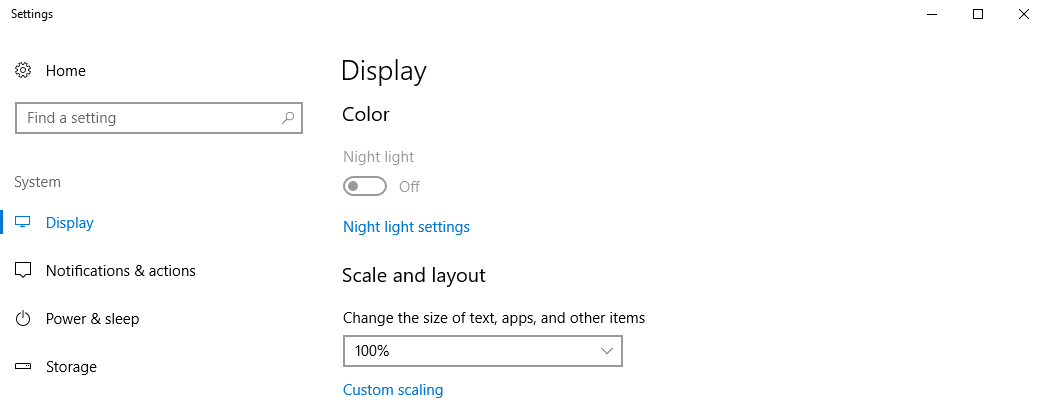This screenshot has width=1043, height=407.
Task: Go to Home settings
Action: point(65,70)
